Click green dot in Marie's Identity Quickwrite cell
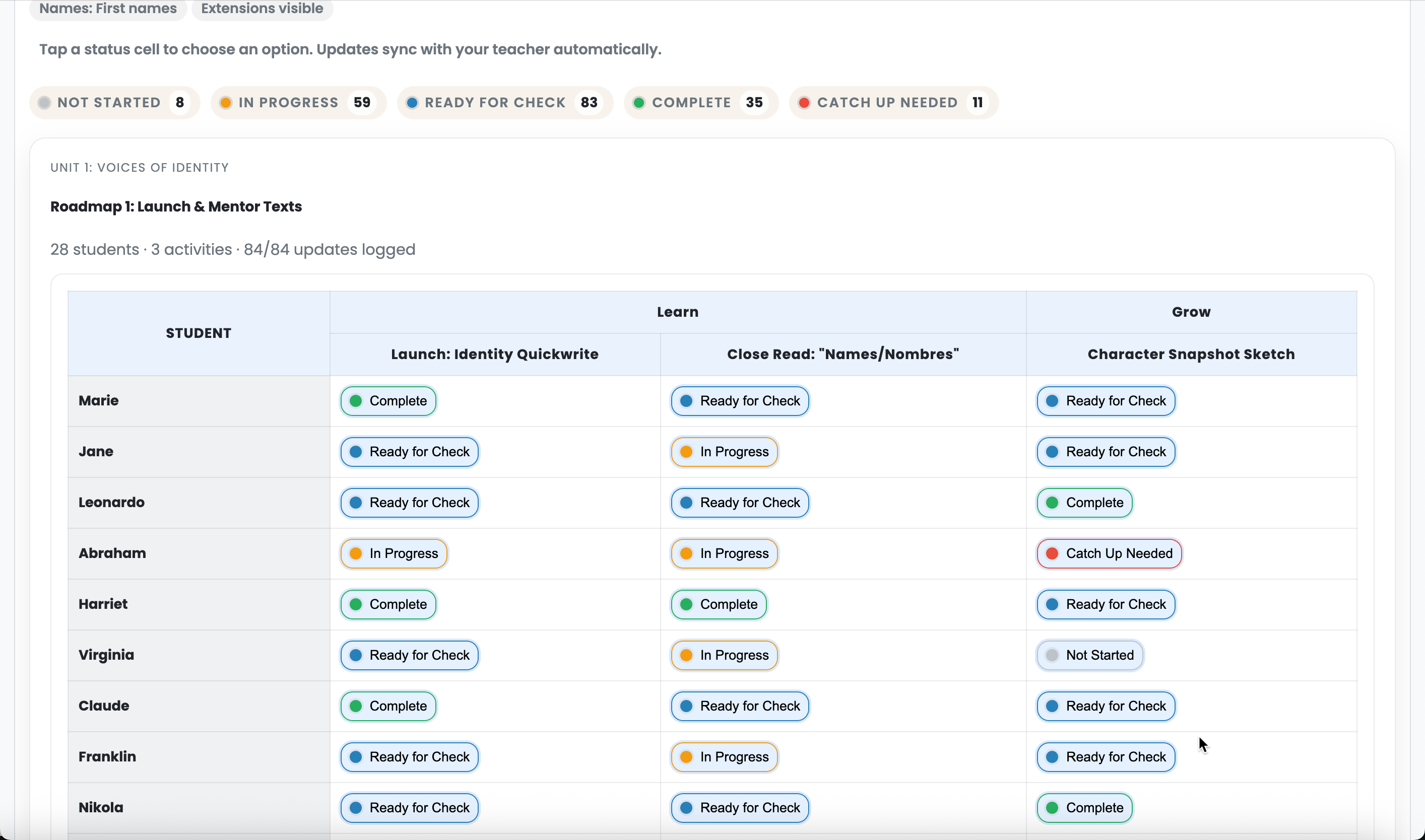 (x=356, y=401)
